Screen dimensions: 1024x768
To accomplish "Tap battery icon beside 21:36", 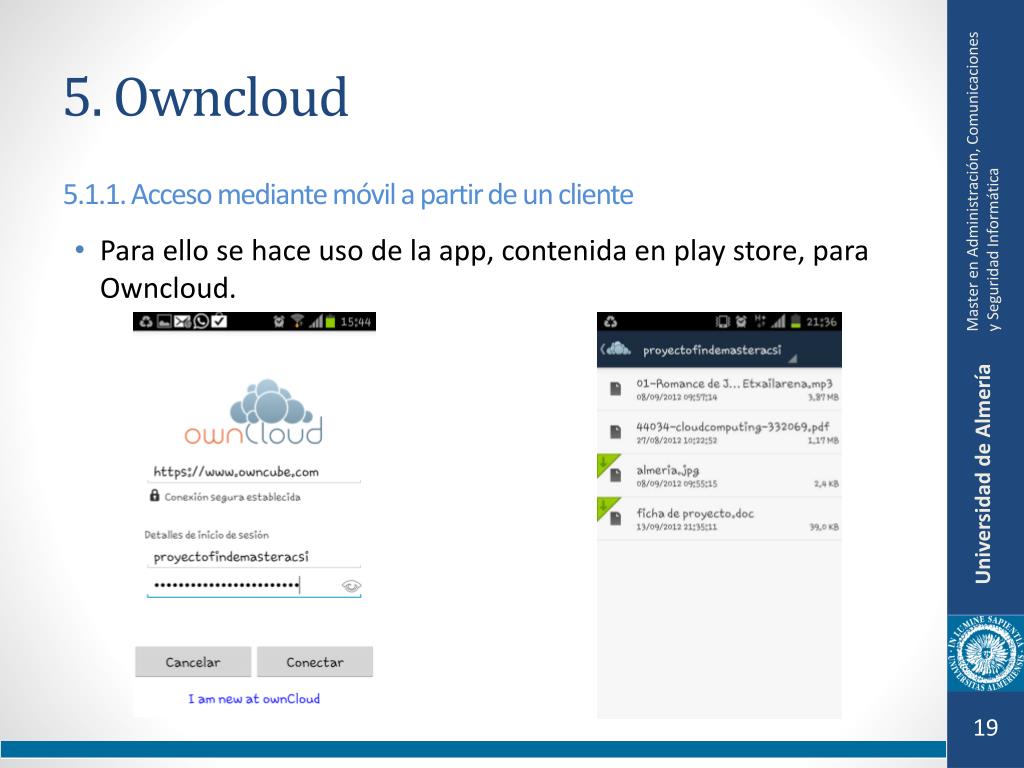I will [795, 321].
